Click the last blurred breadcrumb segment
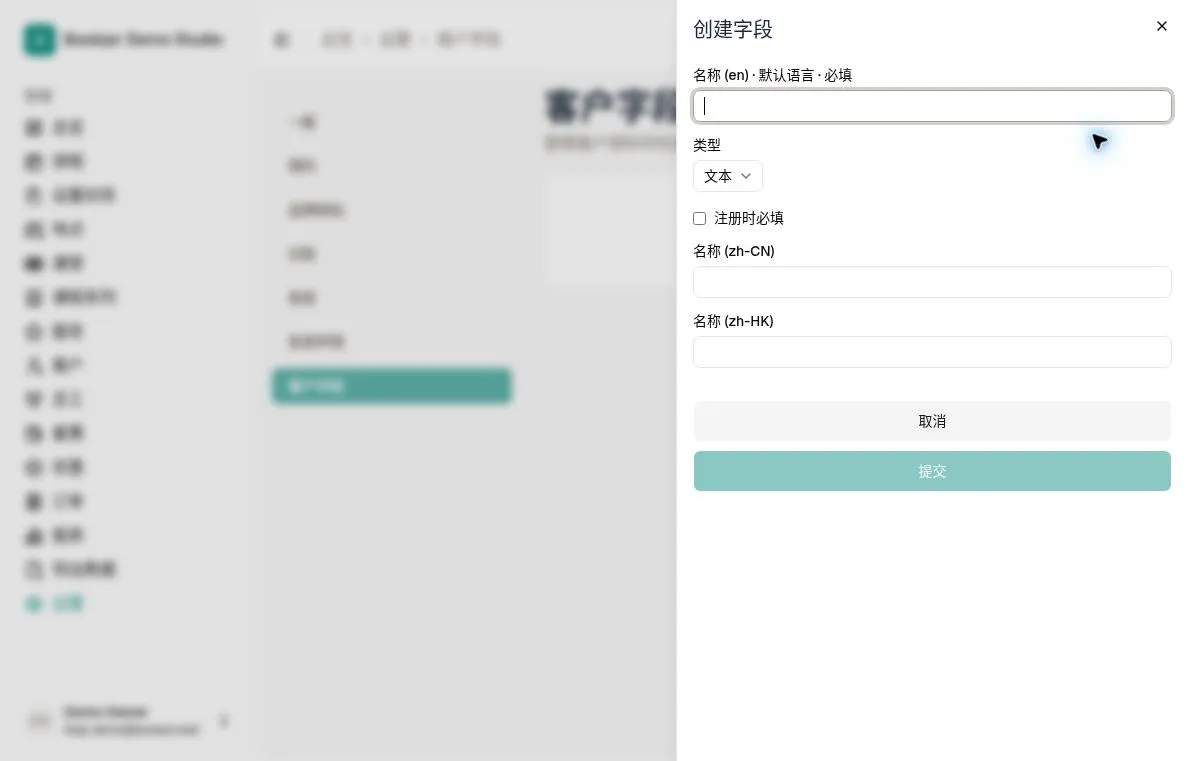The image size is (1188, 761). (469, 39)
